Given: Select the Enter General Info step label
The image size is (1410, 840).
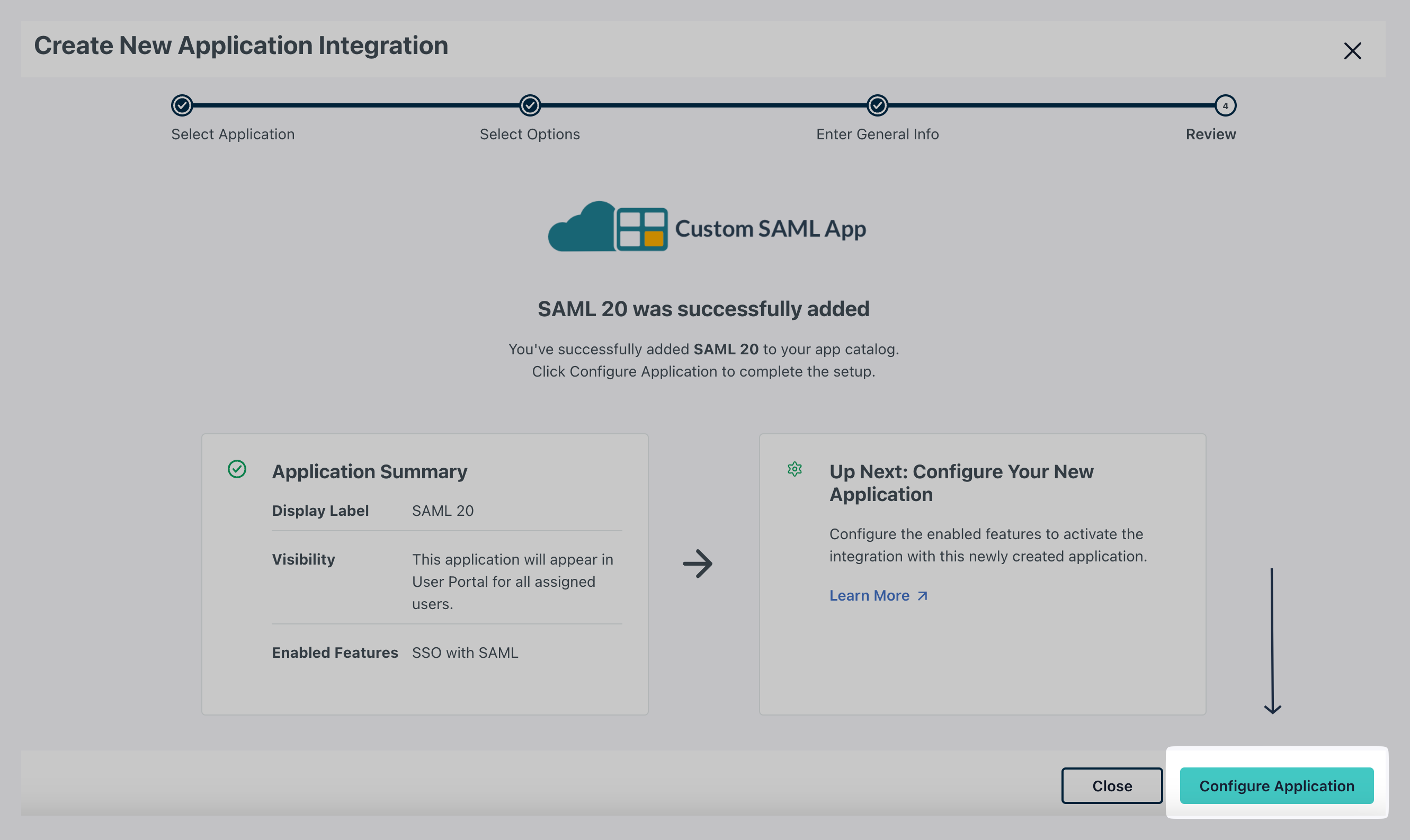Looking at the screenshot, I should click(x=877, y=134).
